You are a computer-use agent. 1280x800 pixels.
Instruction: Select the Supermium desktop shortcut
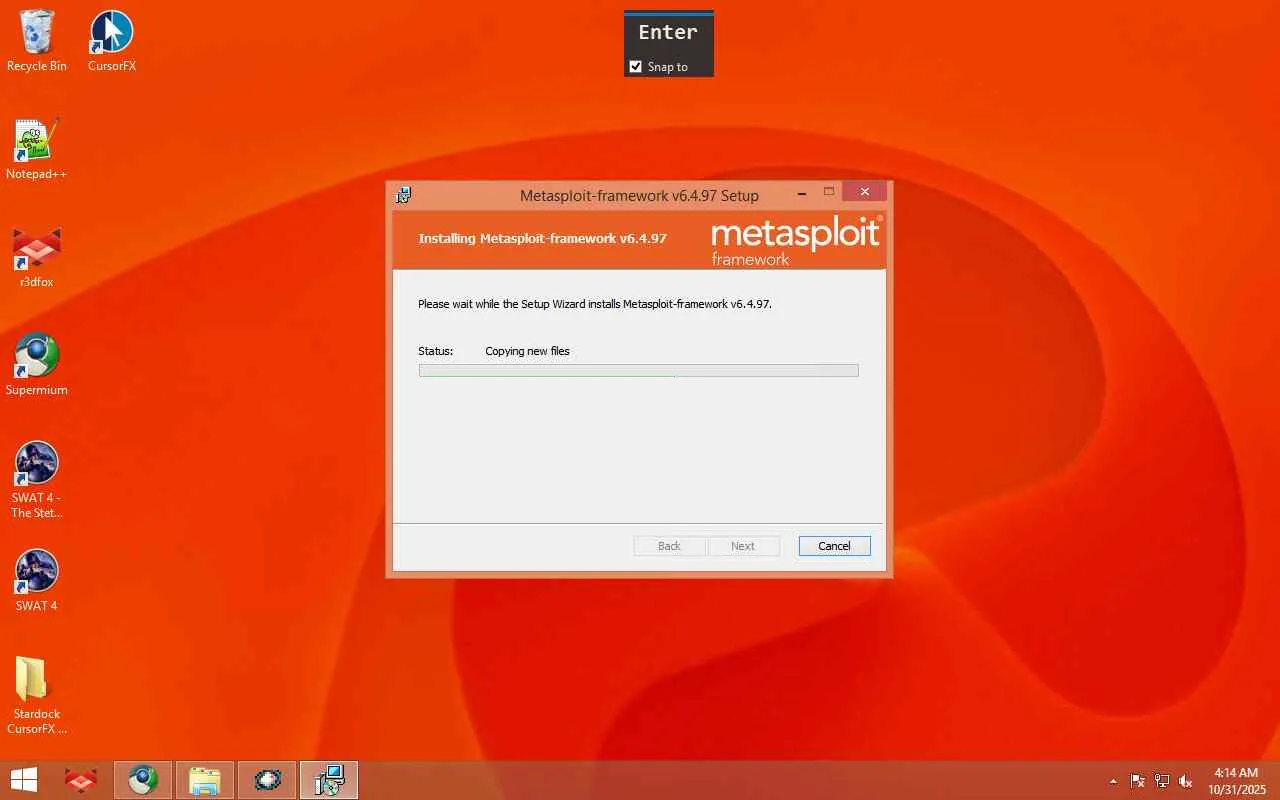point(37,365)
